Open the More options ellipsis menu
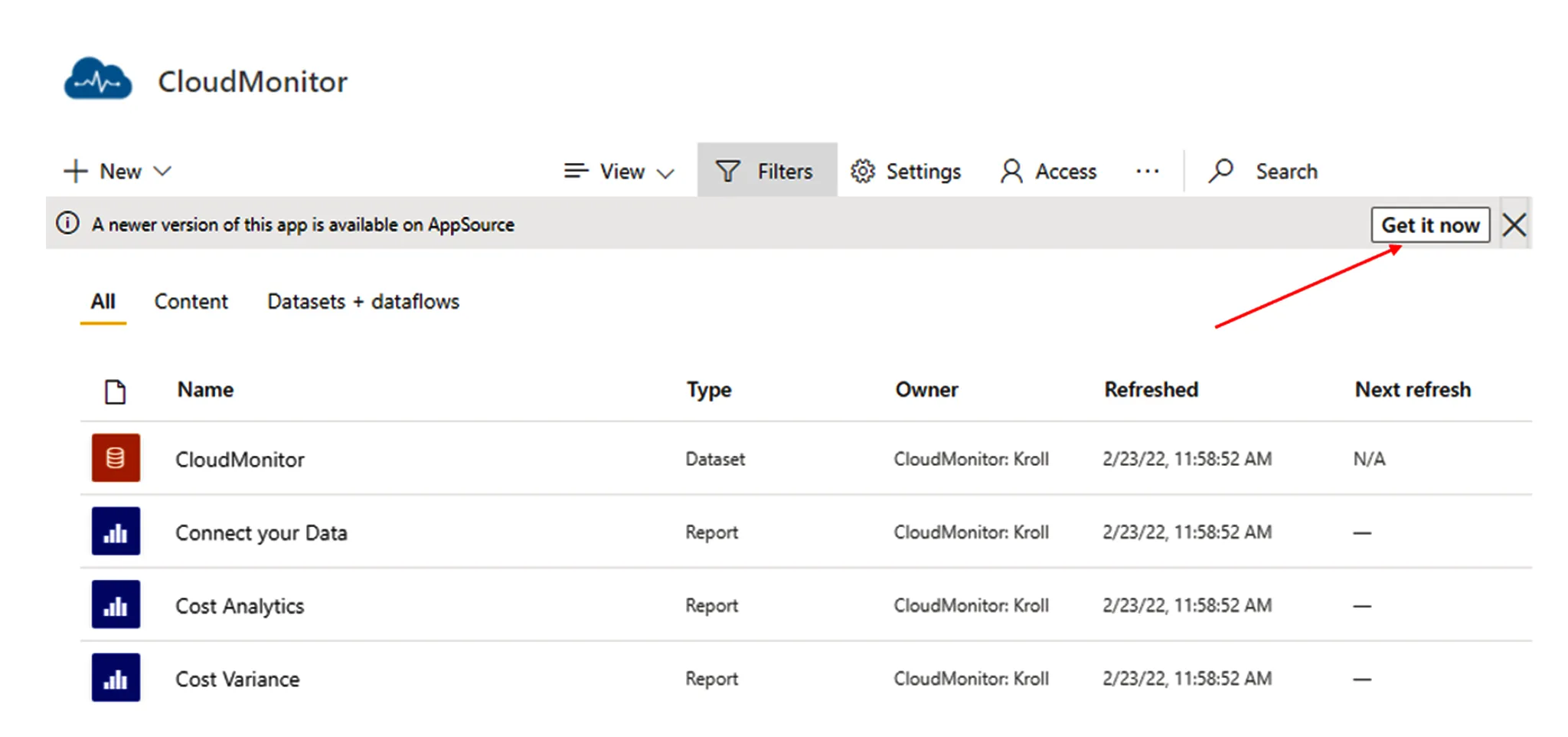1568x737 pixels. (1147, 172)
